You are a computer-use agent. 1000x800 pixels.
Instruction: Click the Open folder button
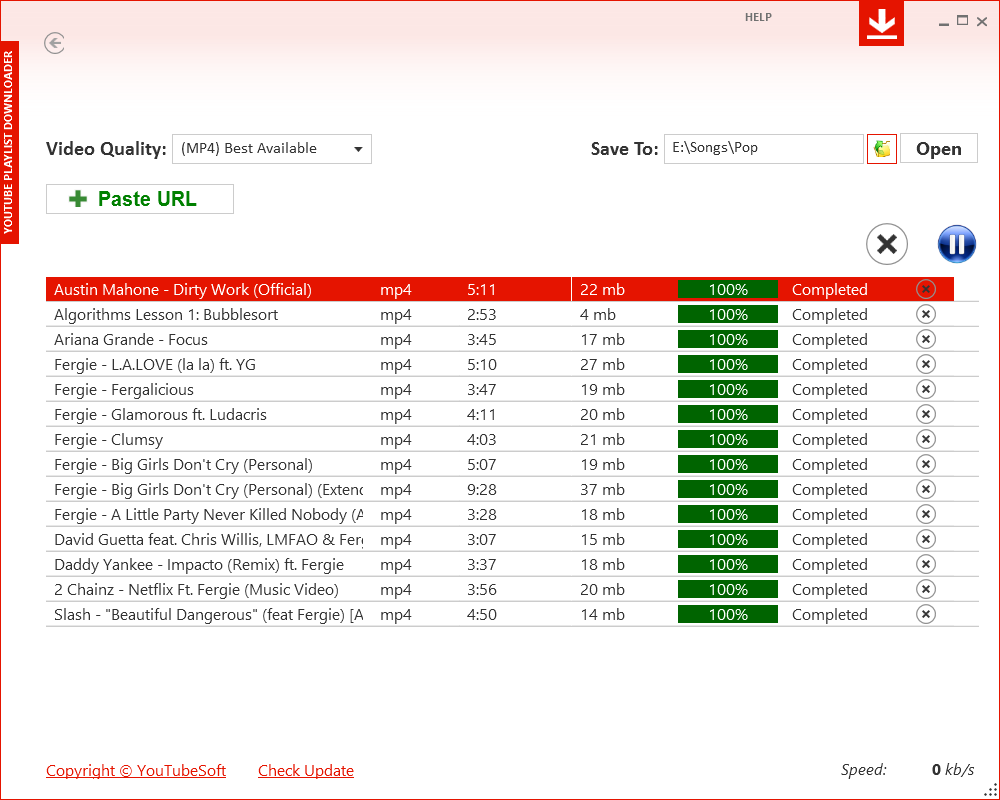(x=938, y=149)
